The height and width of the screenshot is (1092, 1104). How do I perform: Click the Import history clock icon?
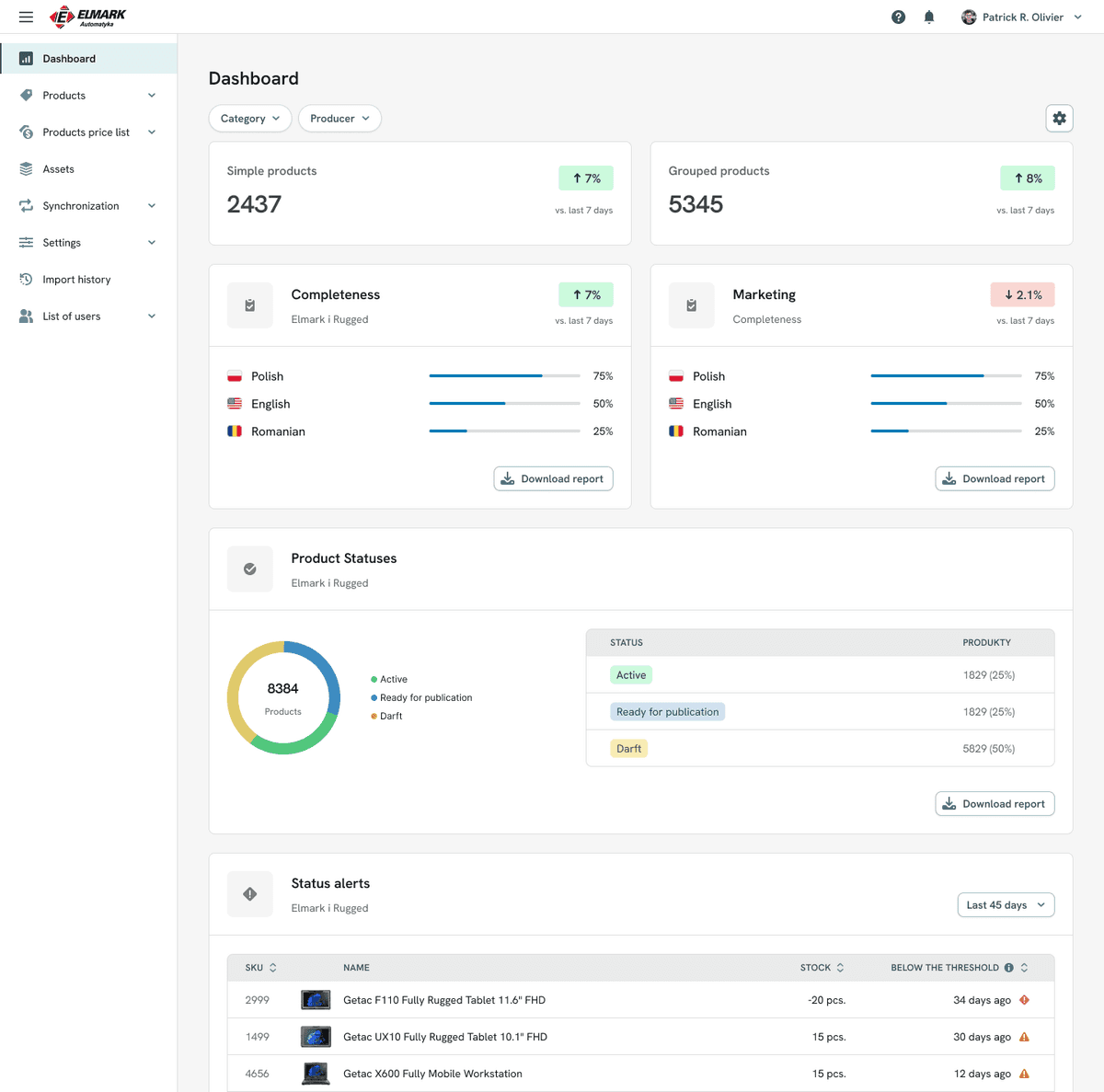(x=26, y=280)
